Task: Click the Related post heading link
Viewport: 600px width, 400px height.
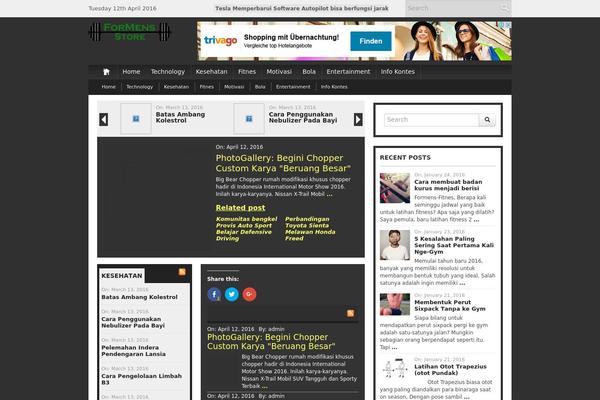Action: pos(240,207)
